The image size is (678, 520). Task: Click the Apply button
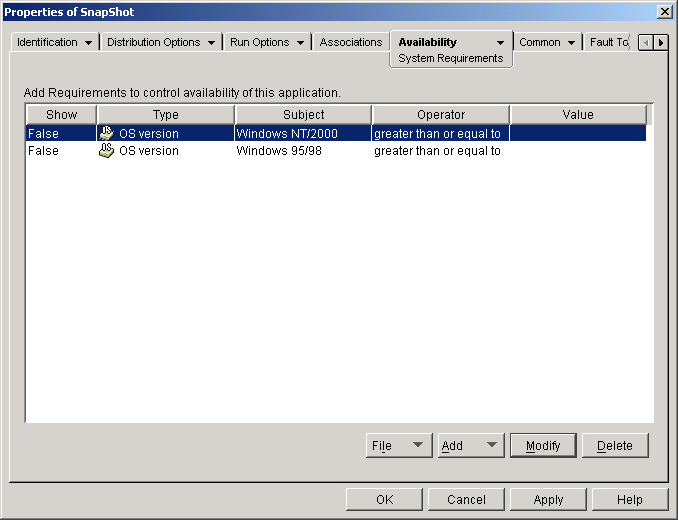[548, 500]
